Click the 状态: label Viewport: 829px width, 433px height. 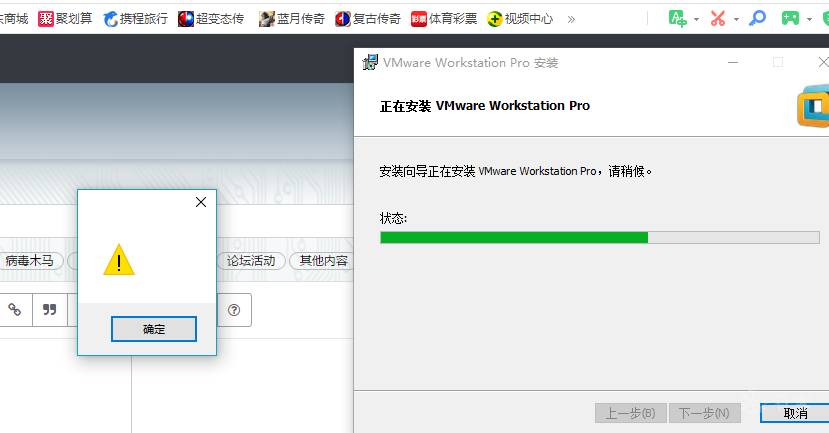coord(393,218)
